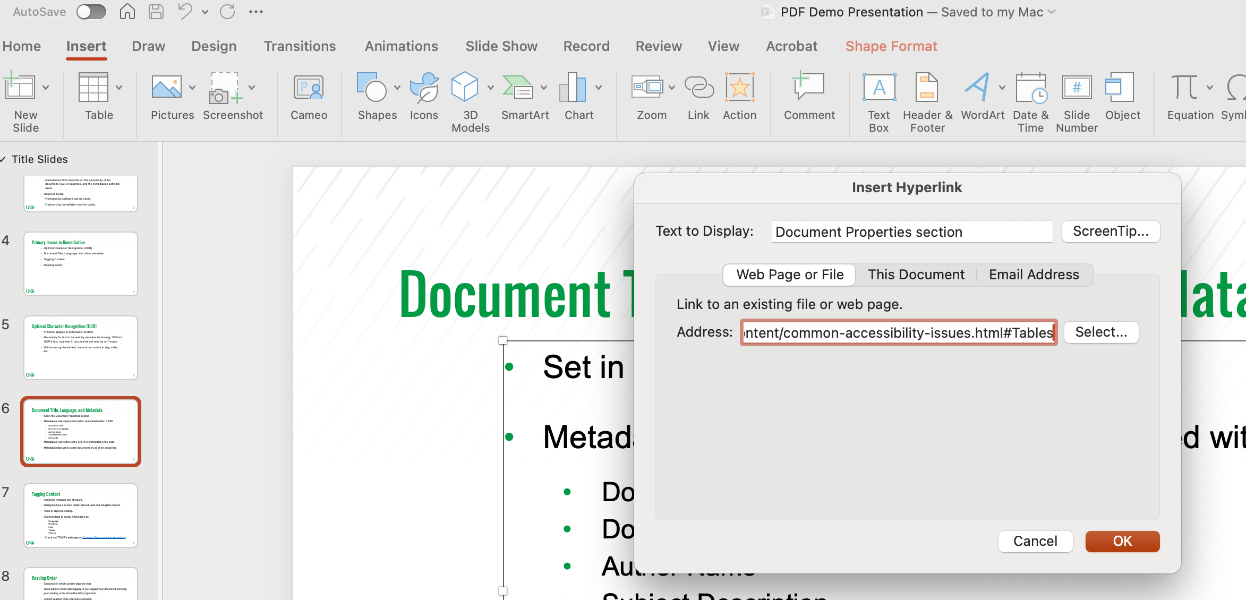Confirm the hyperlink with OK
1246x600 pixels.
pyautogui.click(x=1121, y=541)
